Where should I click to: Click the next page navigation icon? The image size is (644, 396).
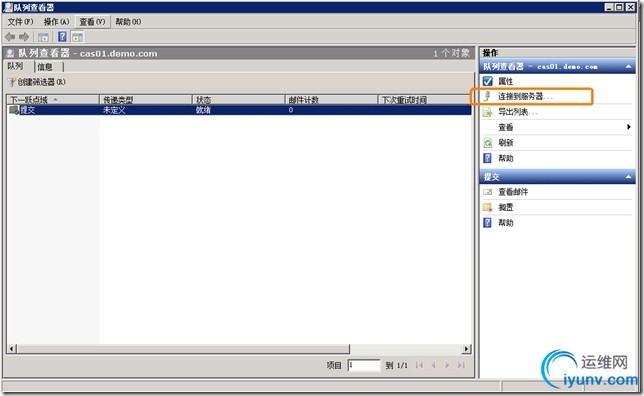tap(447, 365)
